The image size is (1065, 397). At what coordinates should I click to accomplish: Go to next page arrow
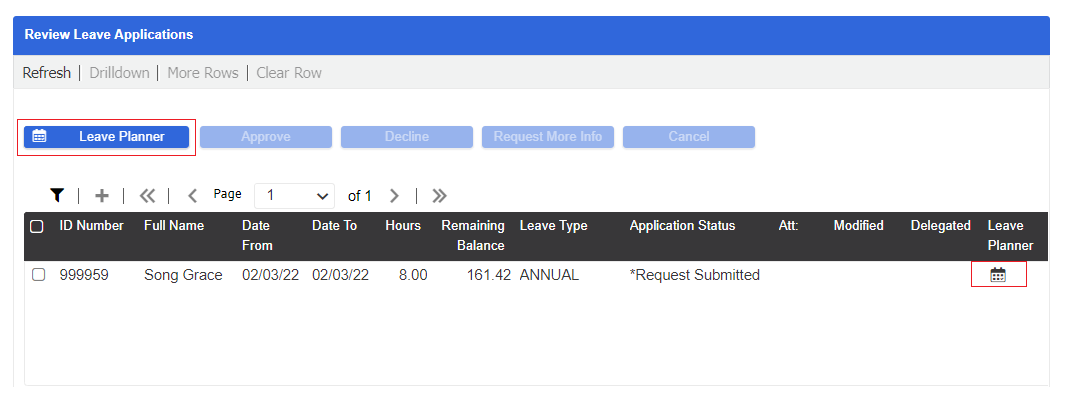coord(394,195)
